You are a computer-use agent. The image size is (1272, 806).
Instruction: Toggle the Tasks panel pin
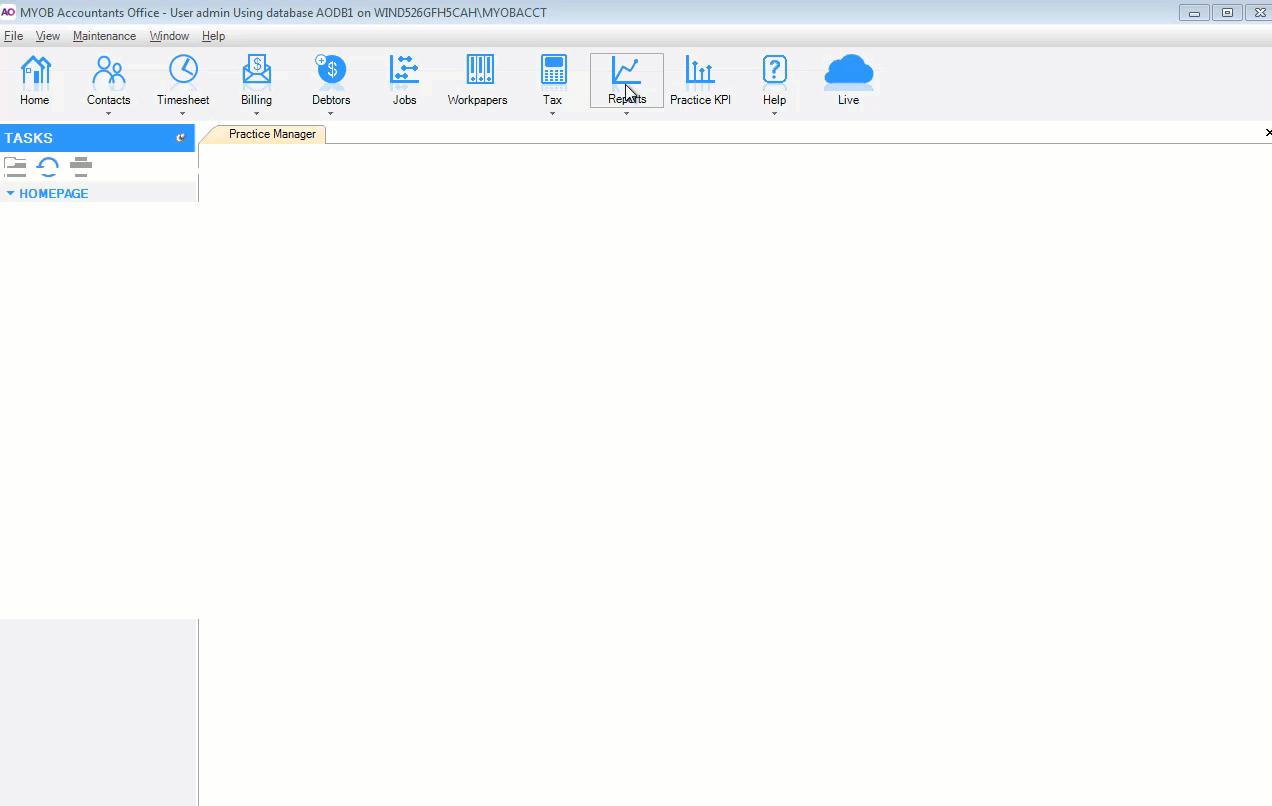pos(181,138)
